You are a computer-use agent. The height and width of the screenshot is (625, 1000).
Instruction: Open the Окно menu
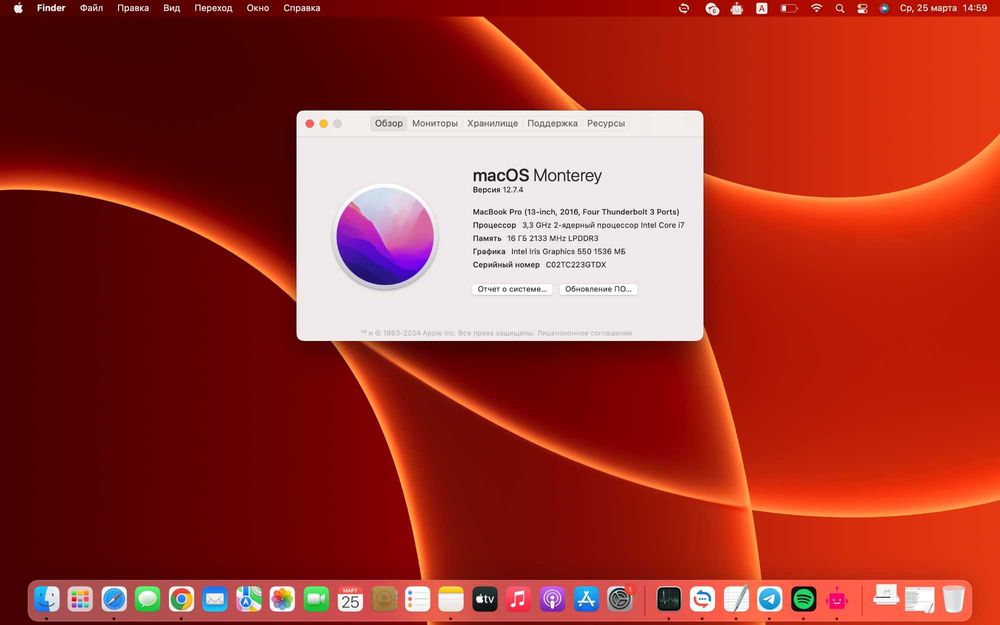[x=258, y=8]
